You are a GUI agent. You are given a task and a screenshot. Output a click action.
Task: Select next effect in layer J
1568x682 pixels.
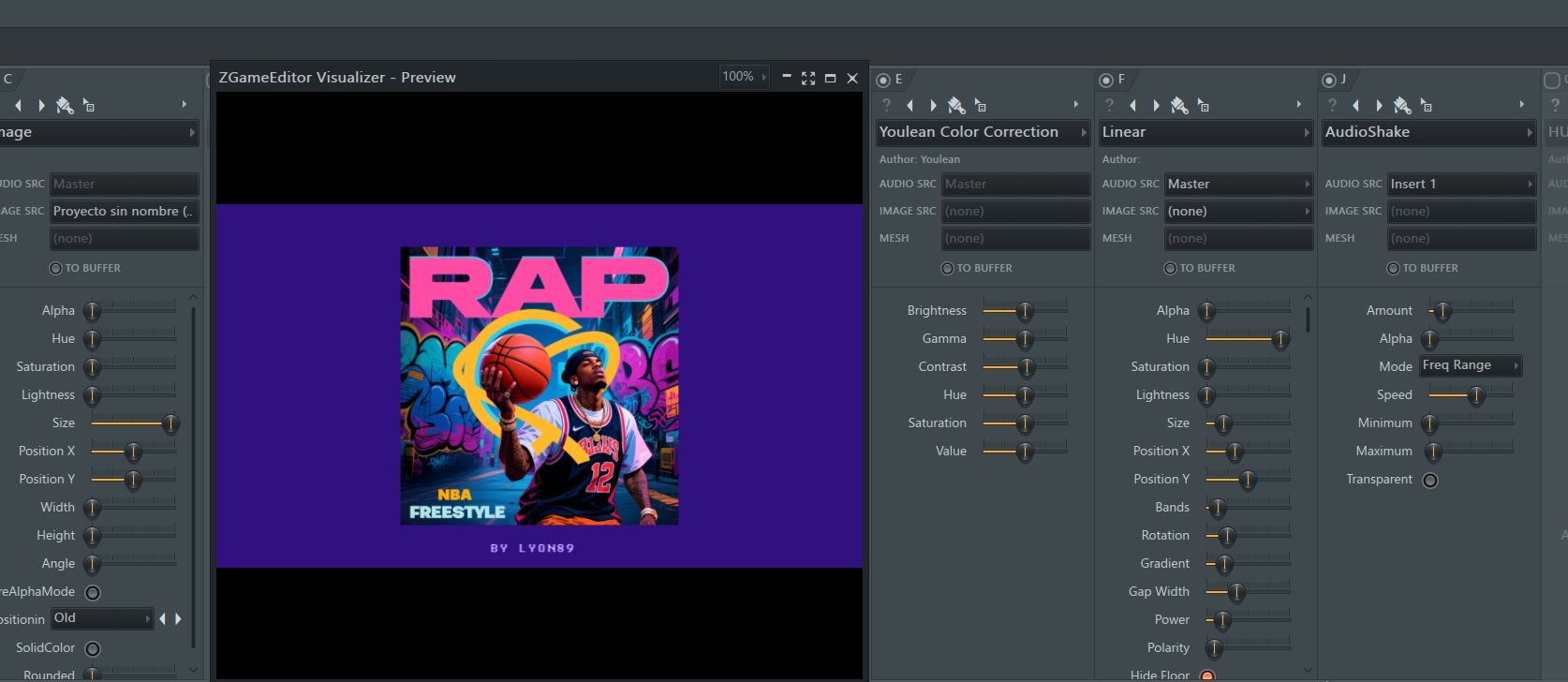click(1378, 105)
